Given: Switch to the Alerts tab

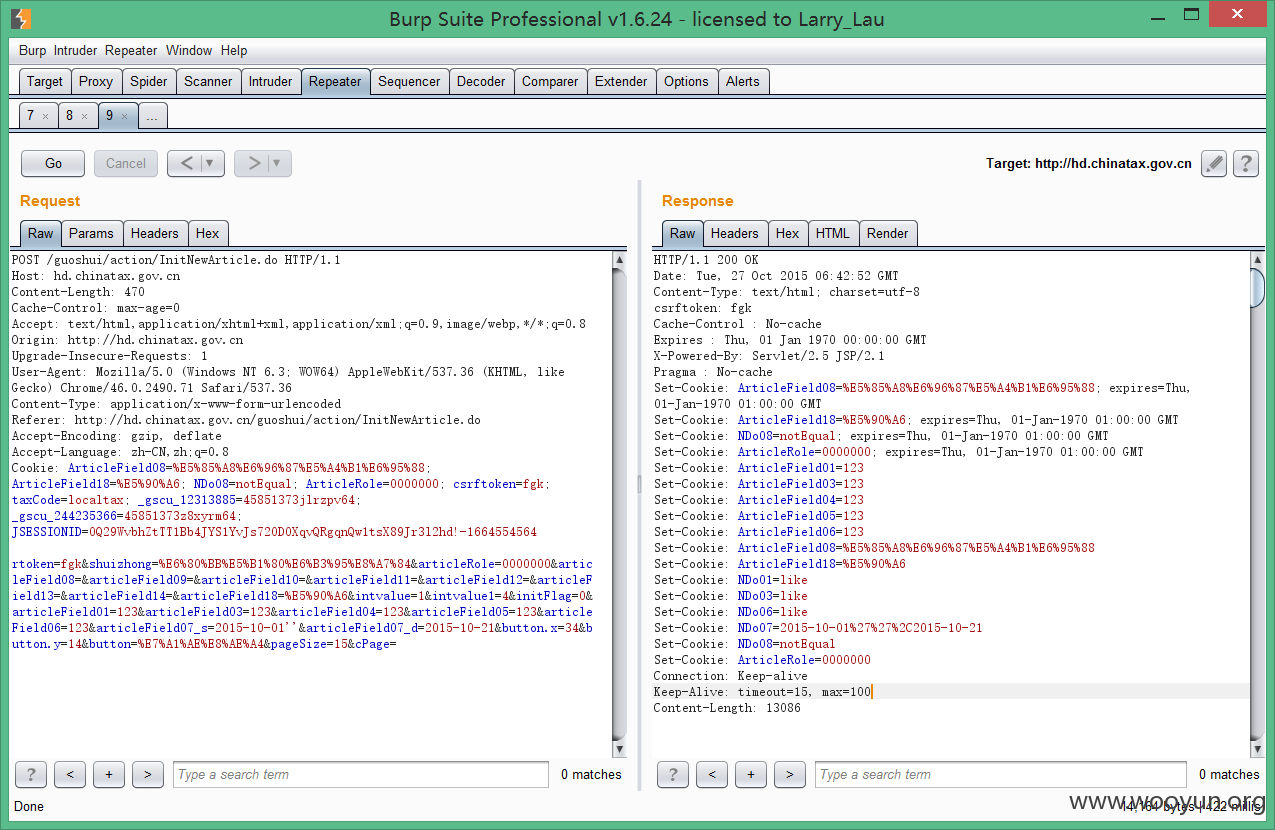Looking at the screenshot, I should point(743,82).
